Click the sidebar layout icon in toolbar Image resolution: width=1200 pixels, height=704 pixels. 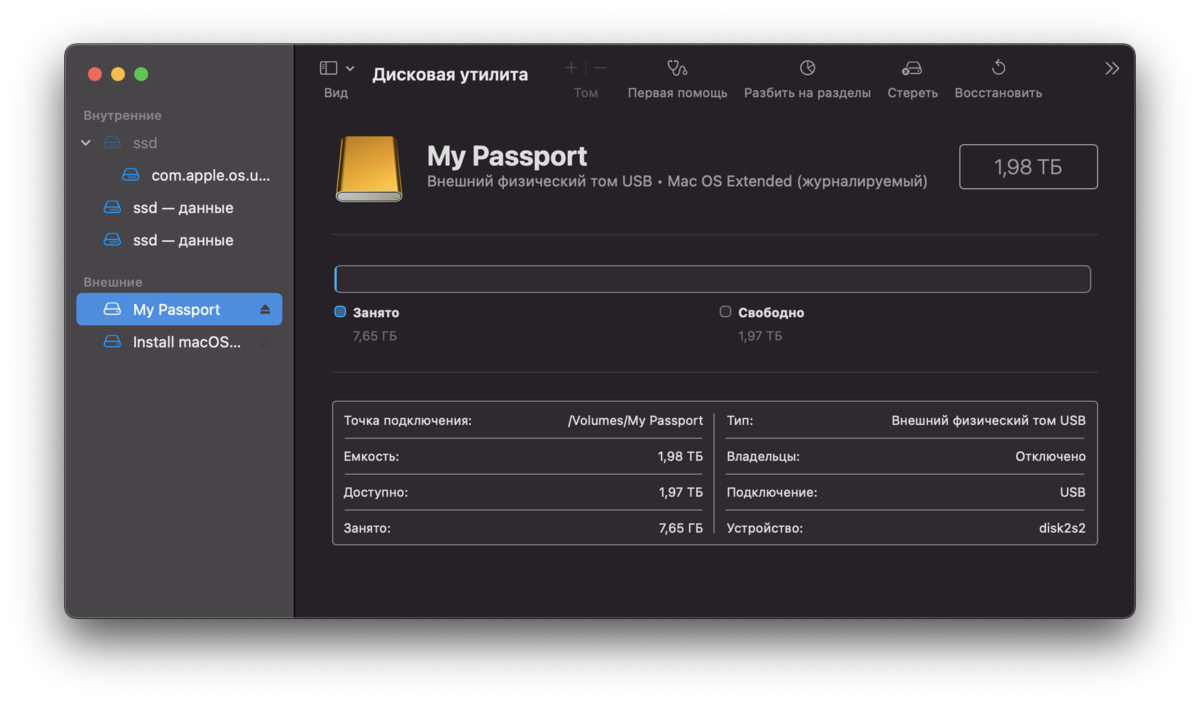(x=328, y=68)
